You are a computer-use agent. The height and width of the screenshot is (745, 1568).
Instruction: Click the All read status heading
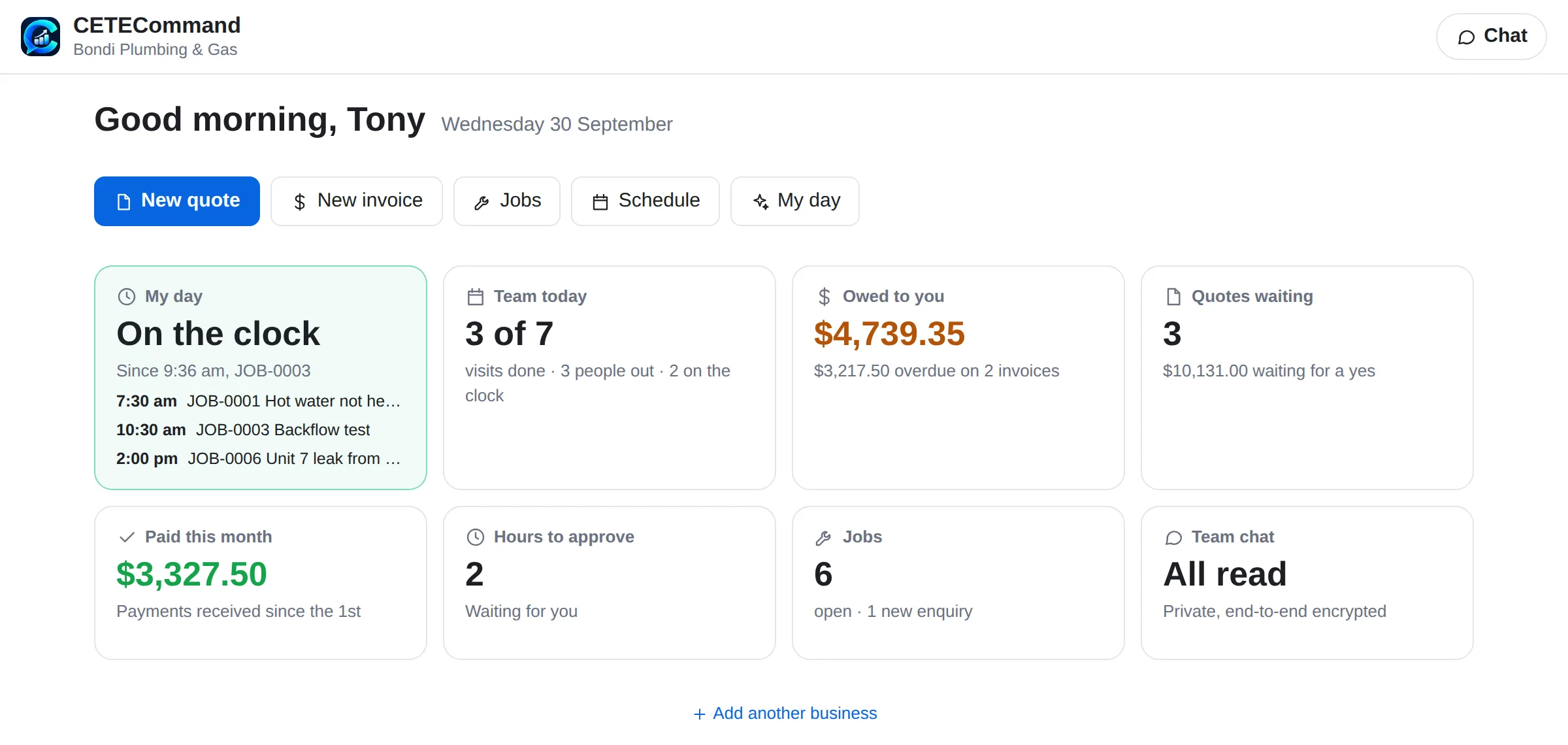1225,574
